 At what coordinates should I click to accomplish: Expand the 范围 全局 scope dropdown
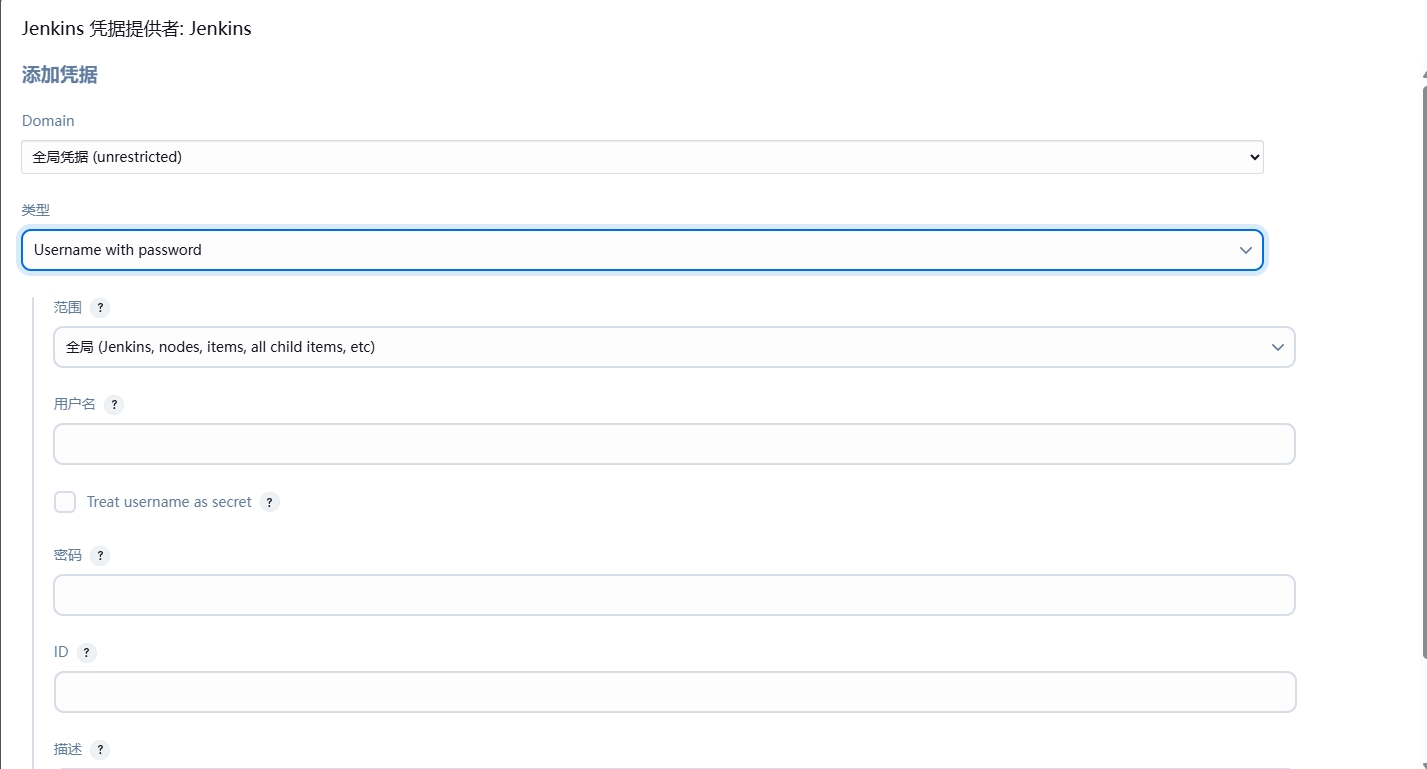point(674,347)
